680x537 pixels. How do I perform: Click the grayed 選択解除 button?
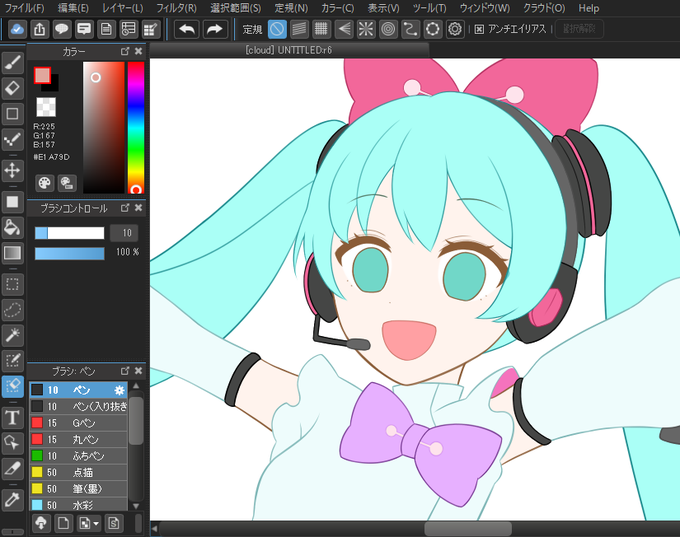tap(579, 29)
